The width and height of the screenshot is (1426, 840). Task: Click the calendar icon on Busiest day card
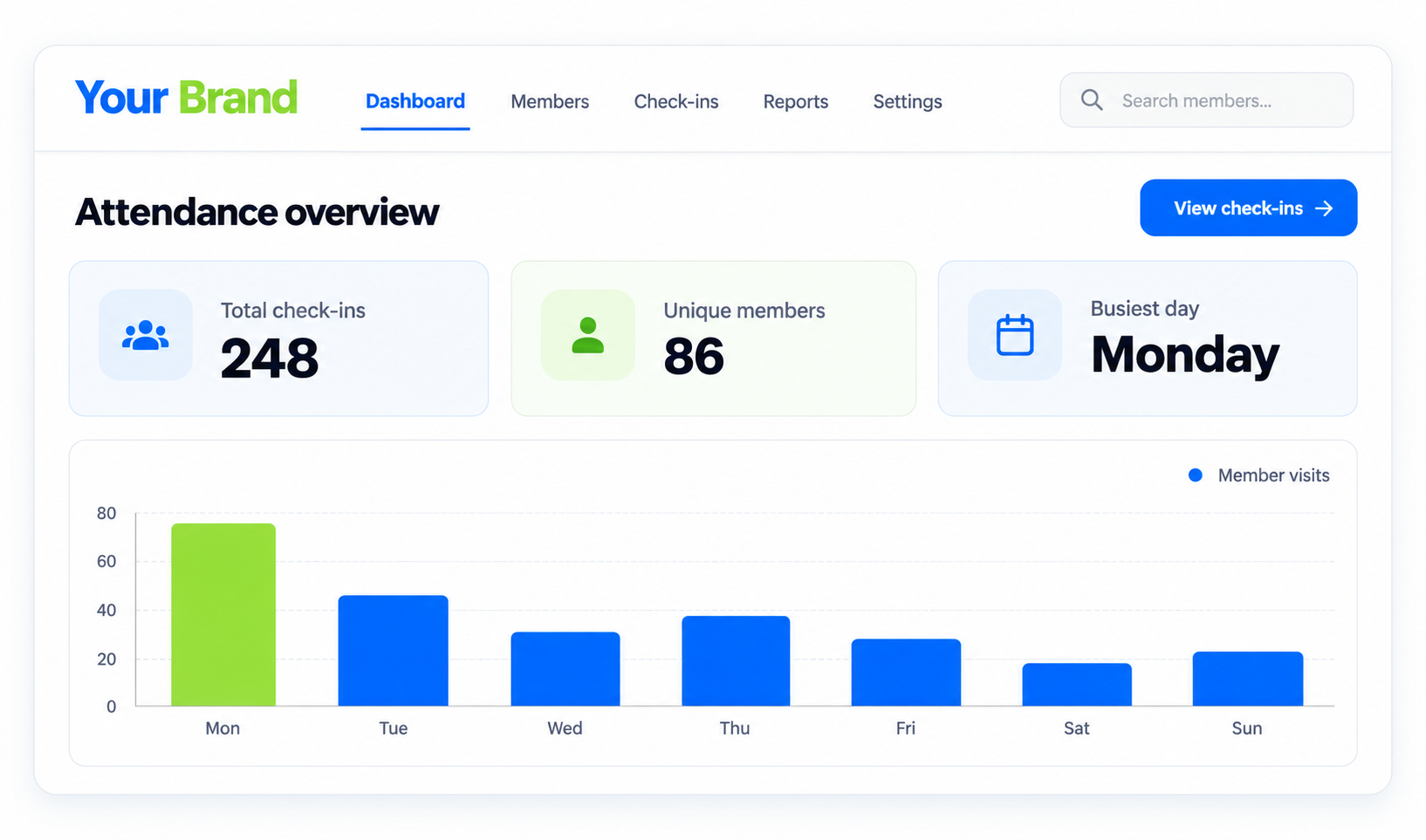point(1015,335)
